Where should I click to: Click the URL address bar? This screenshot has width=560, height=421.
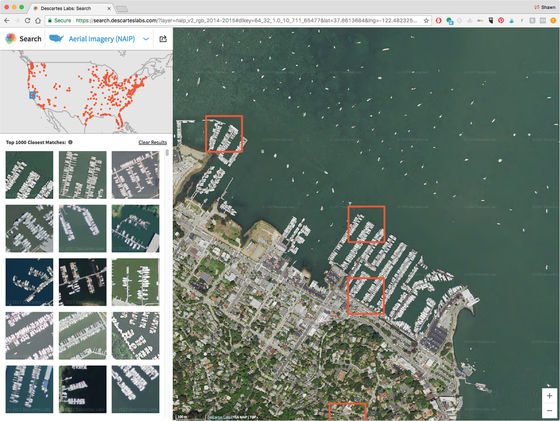[246, 21]
